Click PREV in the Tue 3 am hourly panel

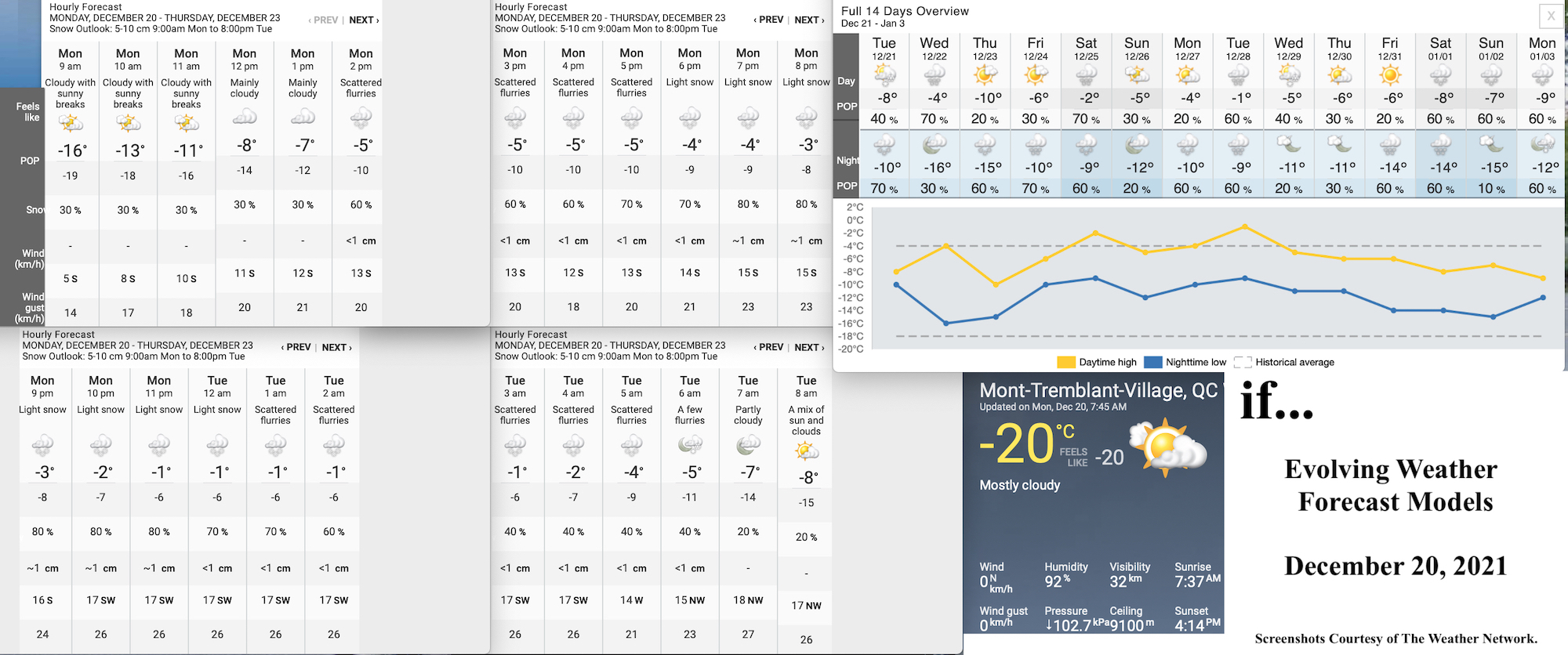pos(768,347)
